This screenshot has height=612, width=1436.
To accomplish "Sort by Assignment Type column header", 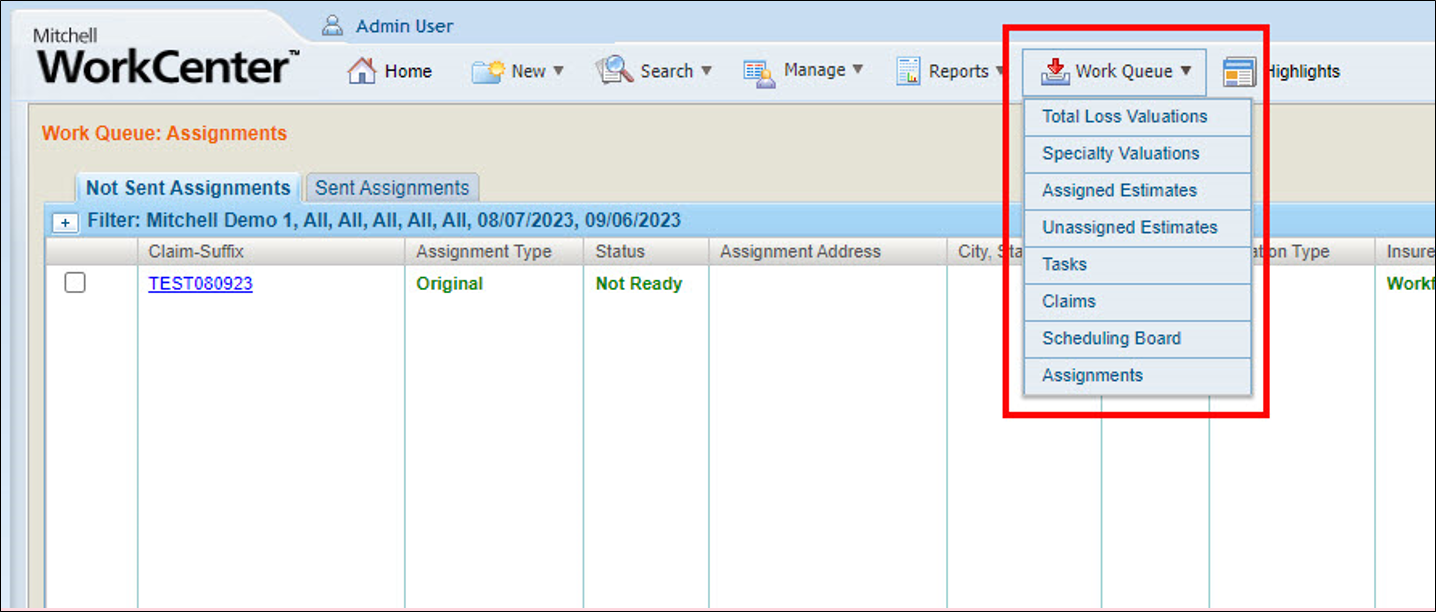I will (484, 251).
